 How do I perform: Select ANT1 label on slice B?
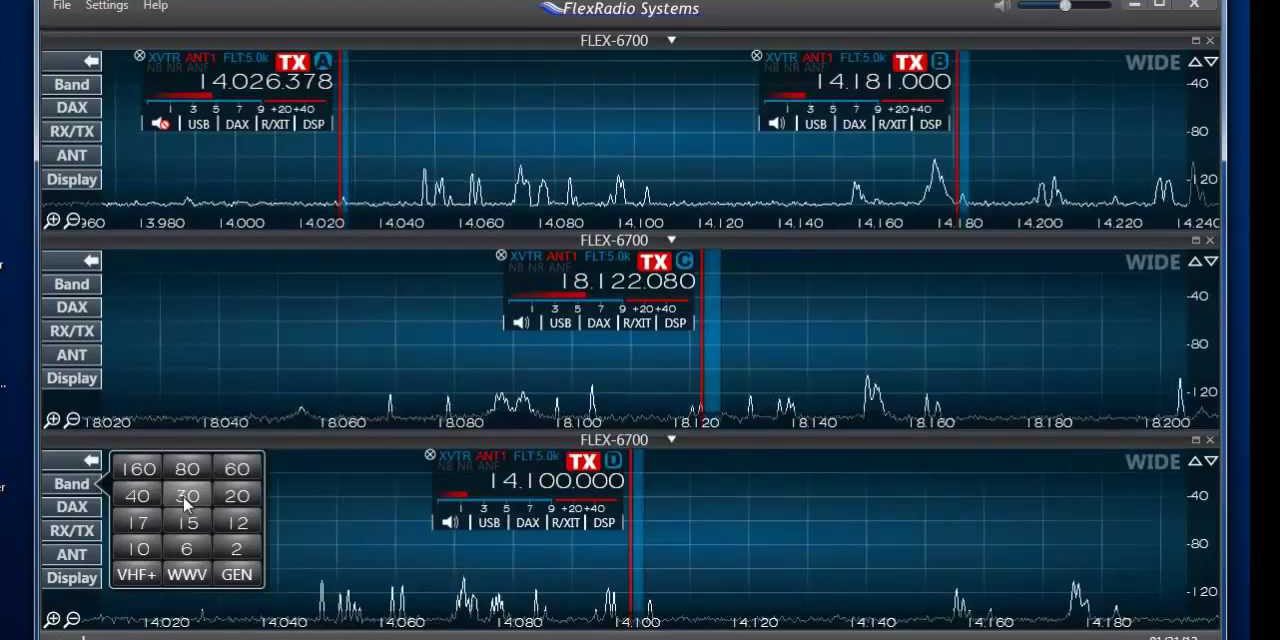[x=817, y=58]
